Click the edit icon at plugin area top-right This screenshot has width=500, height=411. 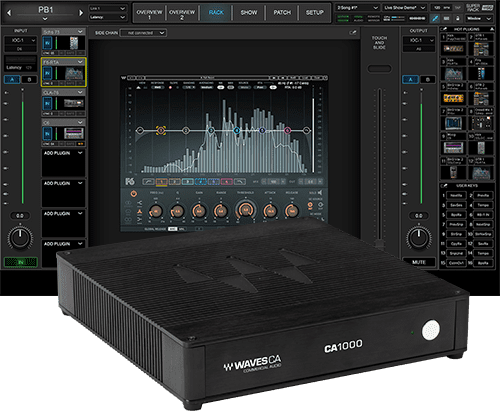[352, 32]
